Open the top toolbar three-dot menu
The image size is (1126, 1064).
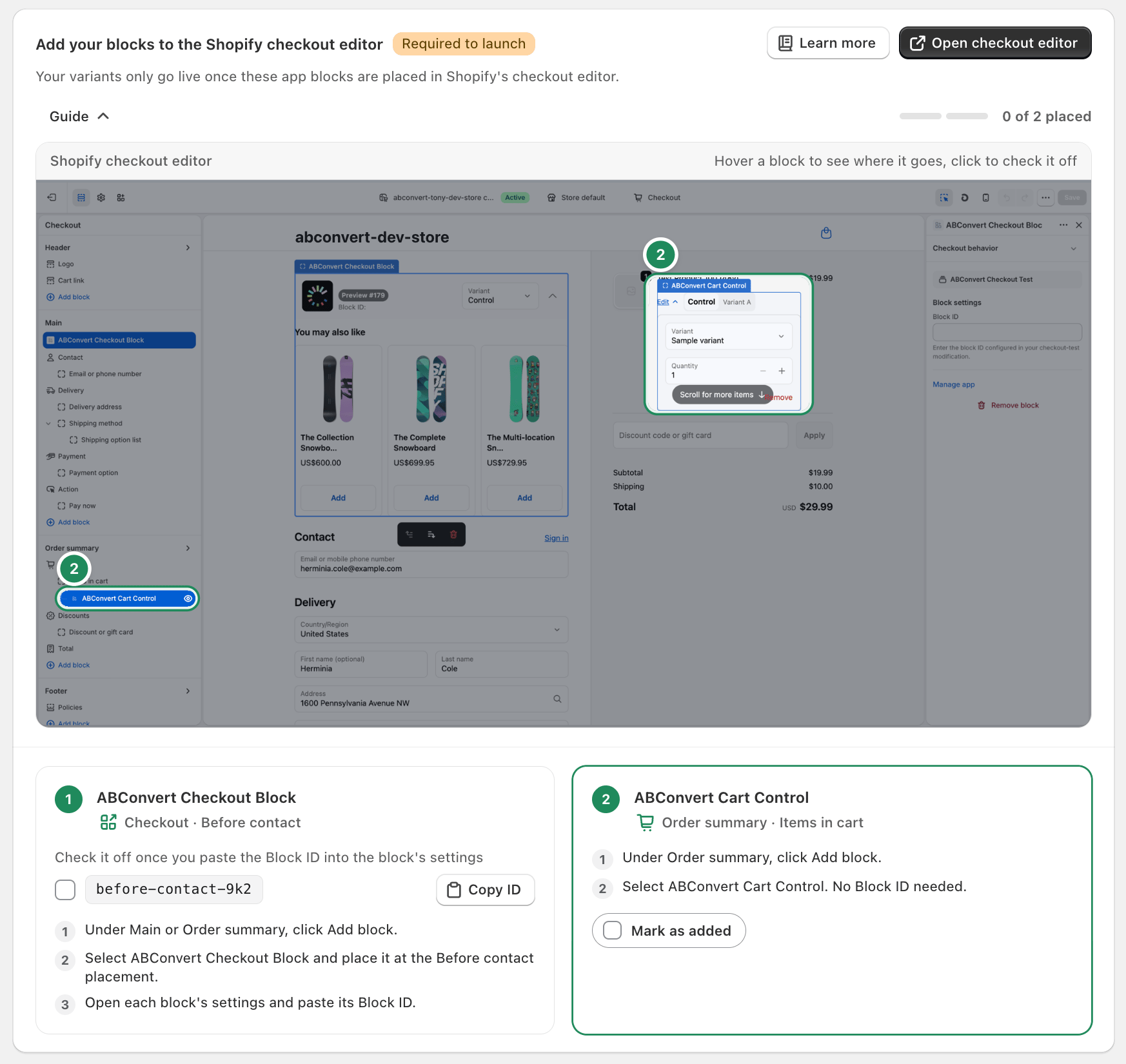coord(1045,198)
